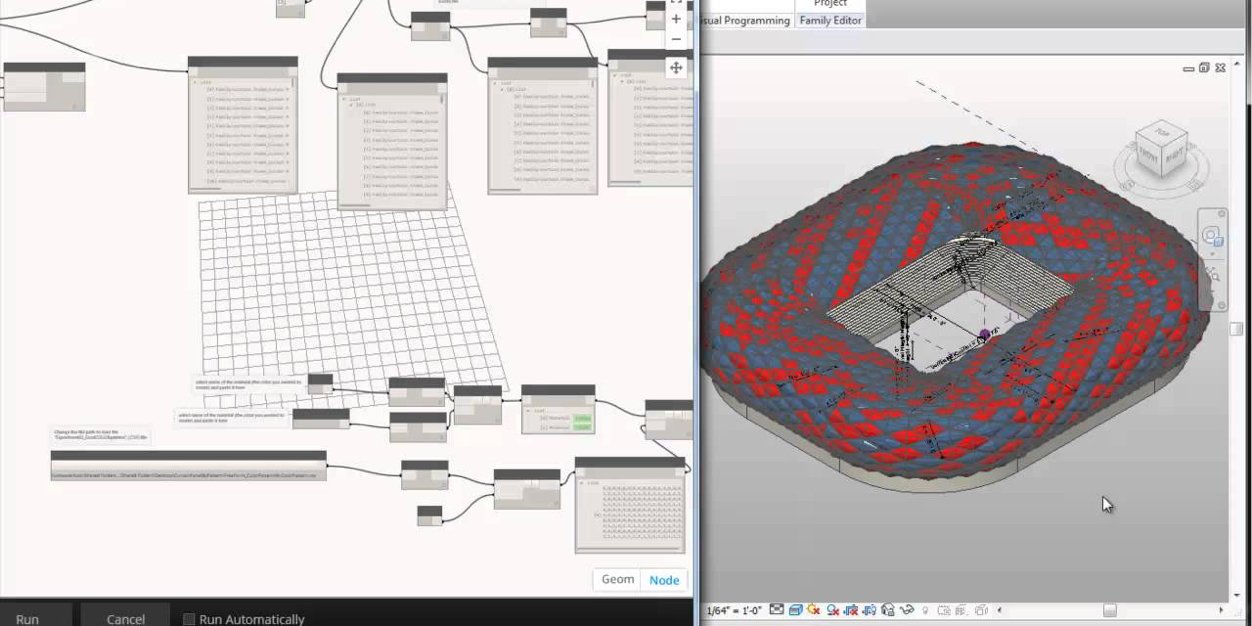This screenshot has height=626, width=1252.
Task: Click the vertical scrollbar up arrow in Revit
Action: [x=1237, y=64]
